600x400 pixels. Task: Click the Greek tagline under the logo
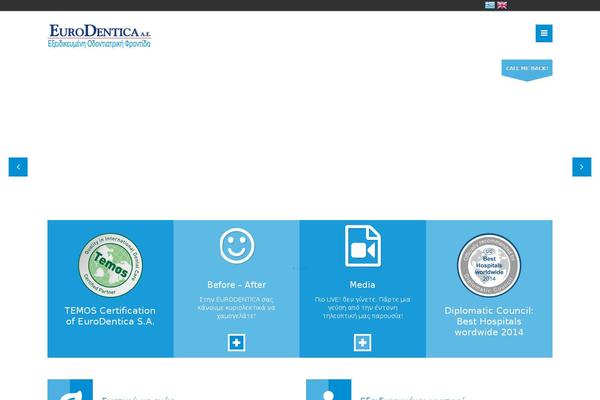click(x=99, y=44)
